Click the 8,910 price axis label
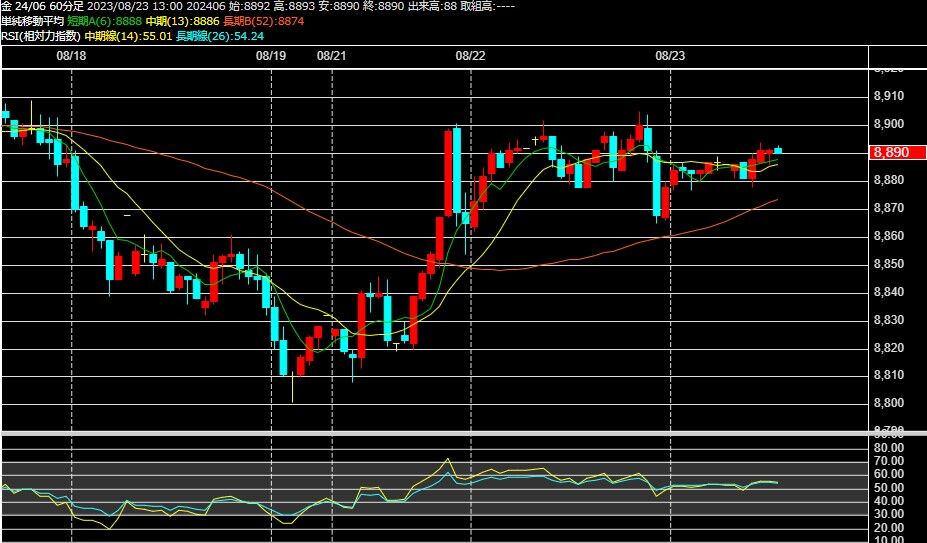This screenshot has width=927, height=543. (x=889, y=96)
